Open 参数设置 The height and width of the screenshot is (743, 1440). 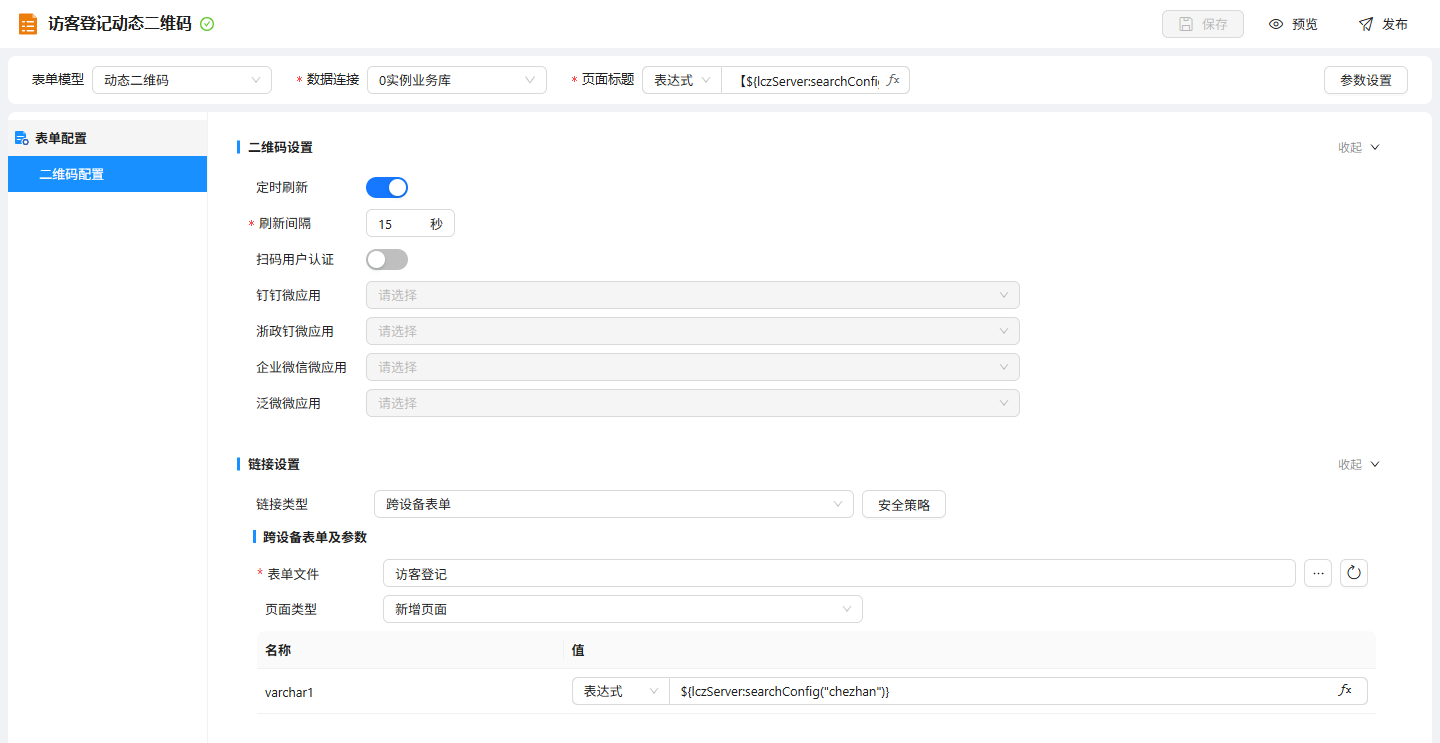click(1366, 80)
